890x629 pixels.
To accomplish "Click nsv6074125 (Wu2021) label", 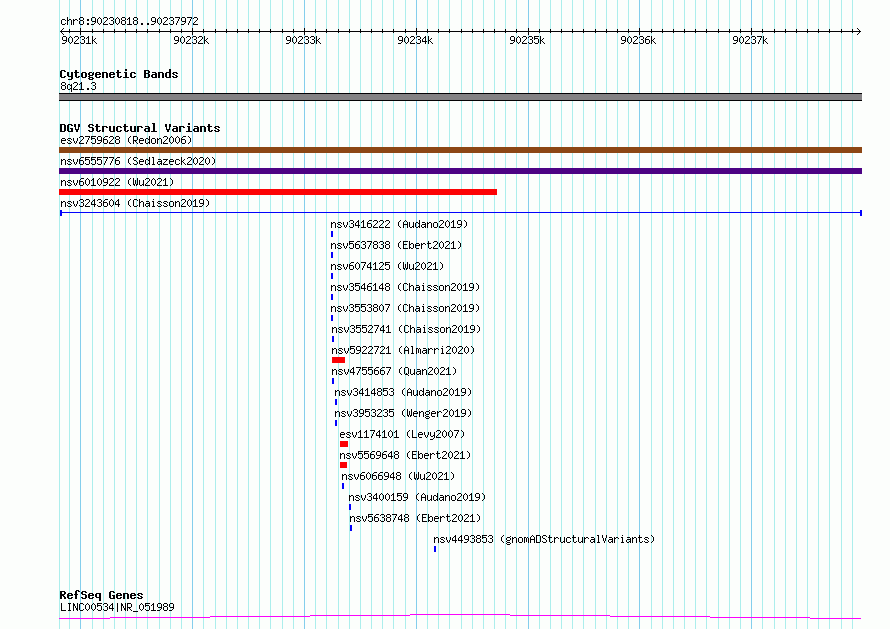I will pos(387,266).
